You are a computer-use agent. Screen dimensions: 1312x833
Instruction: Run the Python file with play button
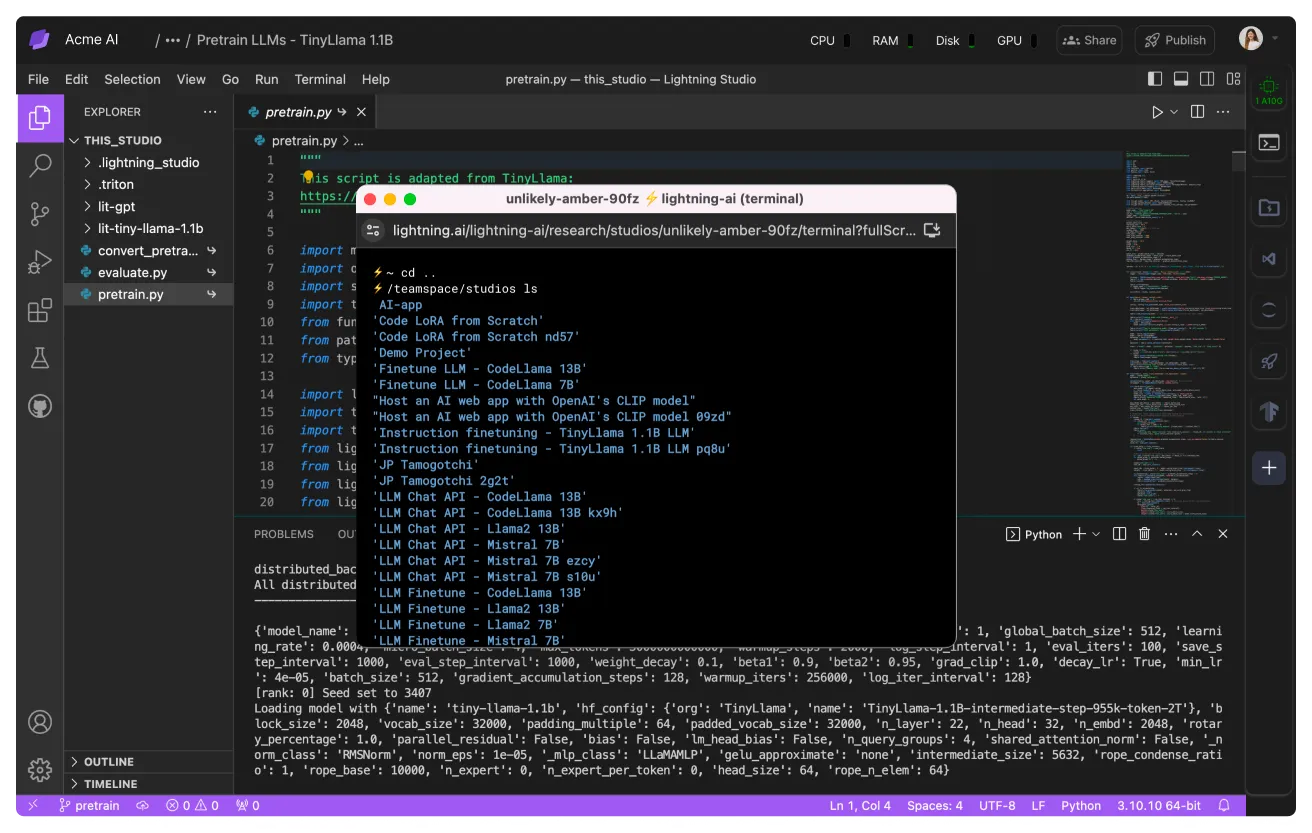(x=1158, y=112)
